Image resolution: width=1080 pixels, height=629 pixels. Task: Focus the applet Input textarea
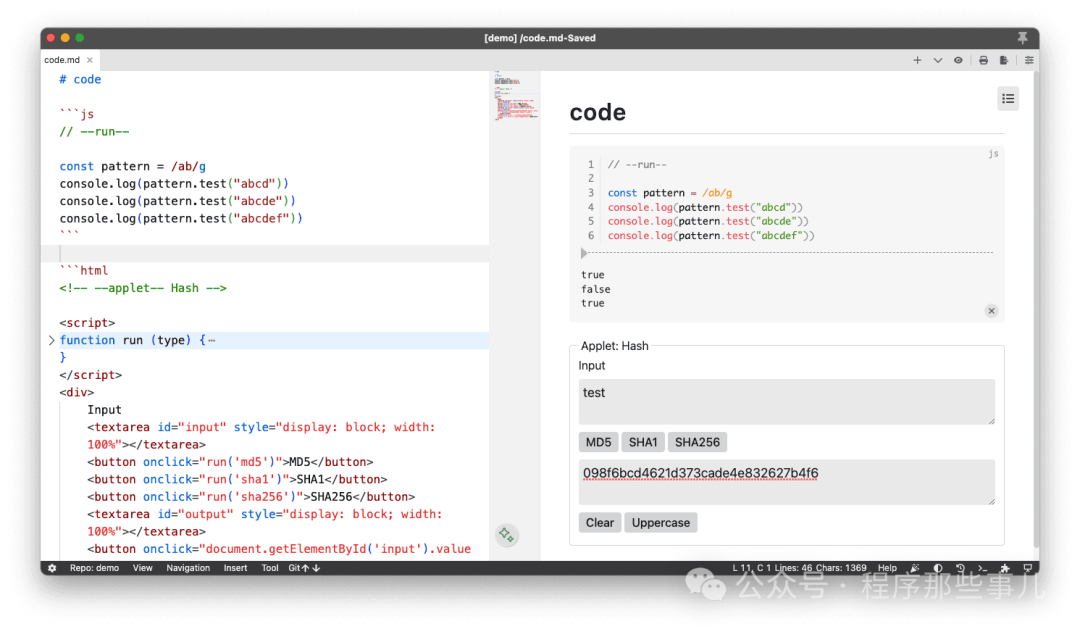[787, 402]
